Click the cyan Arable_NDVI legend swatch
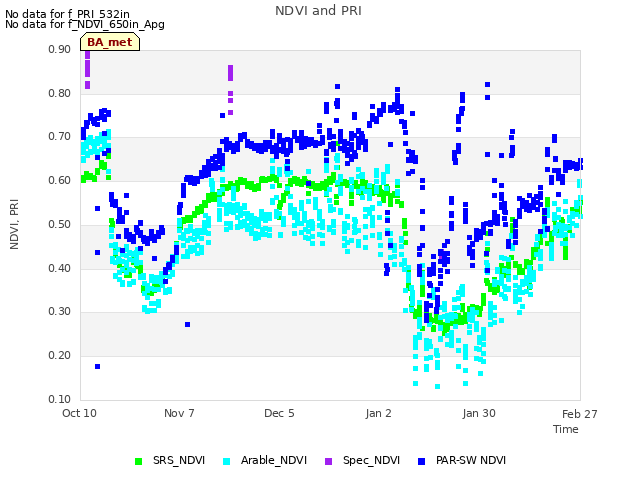The height and width of the screenshot is (480, 640). (x=226, y=461)
